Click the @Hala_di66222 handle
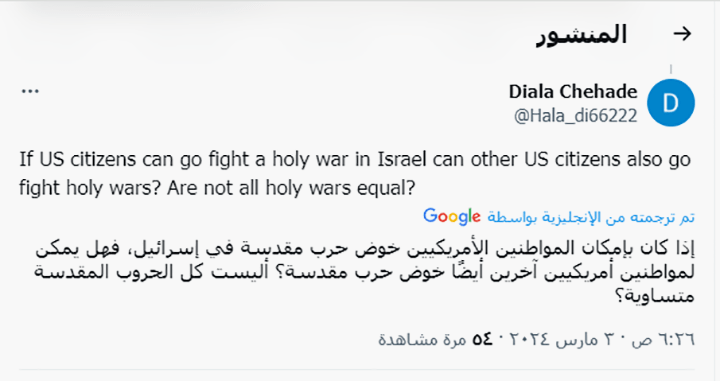The image size is (720, 381). (x=576, y=116)
